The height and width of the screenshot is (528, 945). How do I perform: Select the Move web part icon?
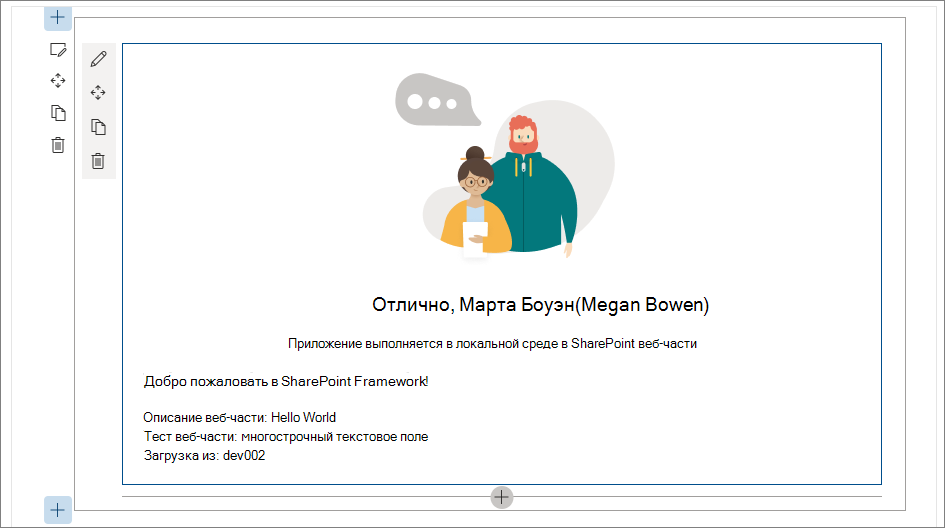click(x=98, y=92)
